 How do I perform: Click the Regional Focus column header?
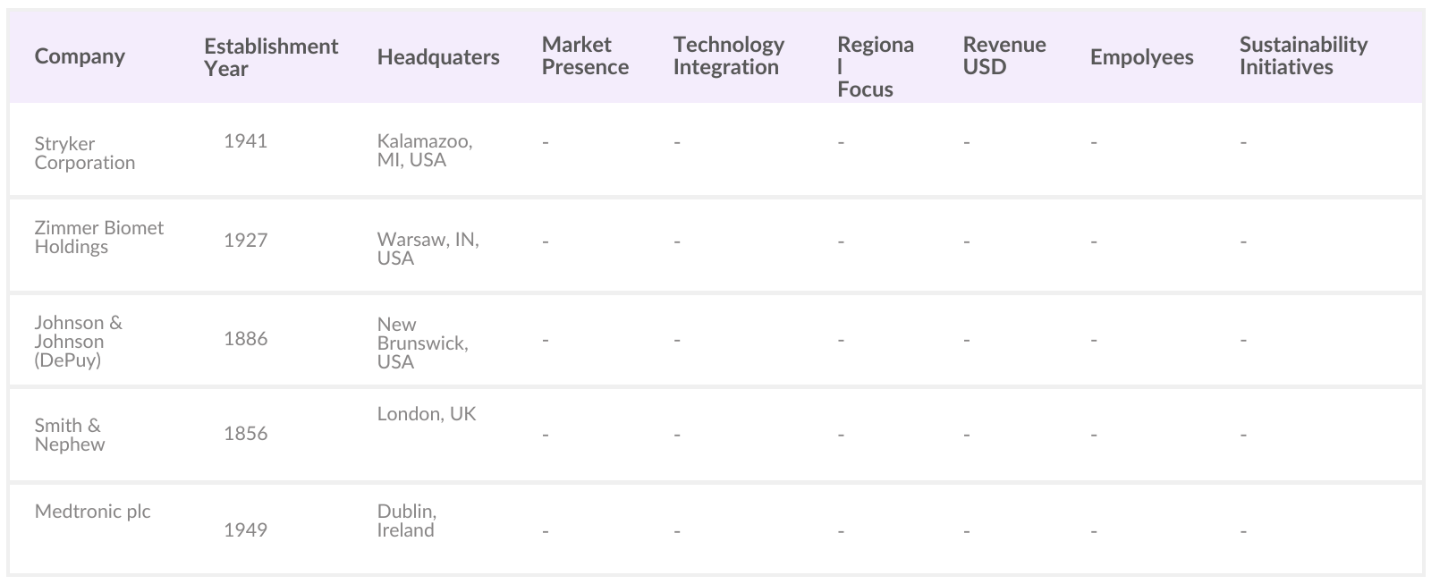(x=875, y=68)
